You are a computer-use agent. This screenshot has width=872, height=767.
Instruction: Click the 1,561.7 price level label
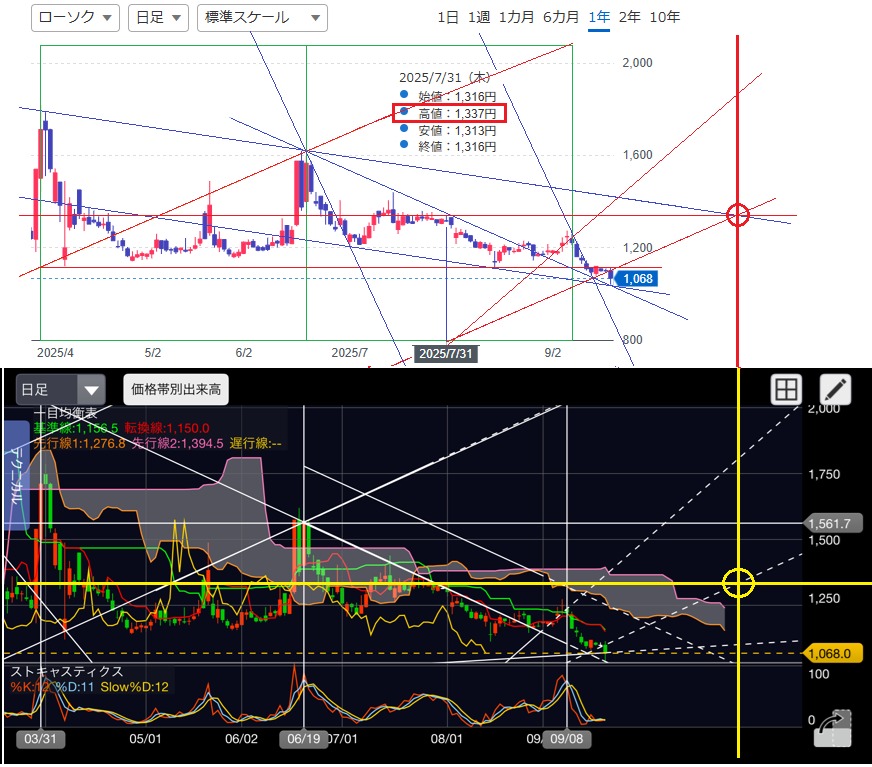point(831,523)
